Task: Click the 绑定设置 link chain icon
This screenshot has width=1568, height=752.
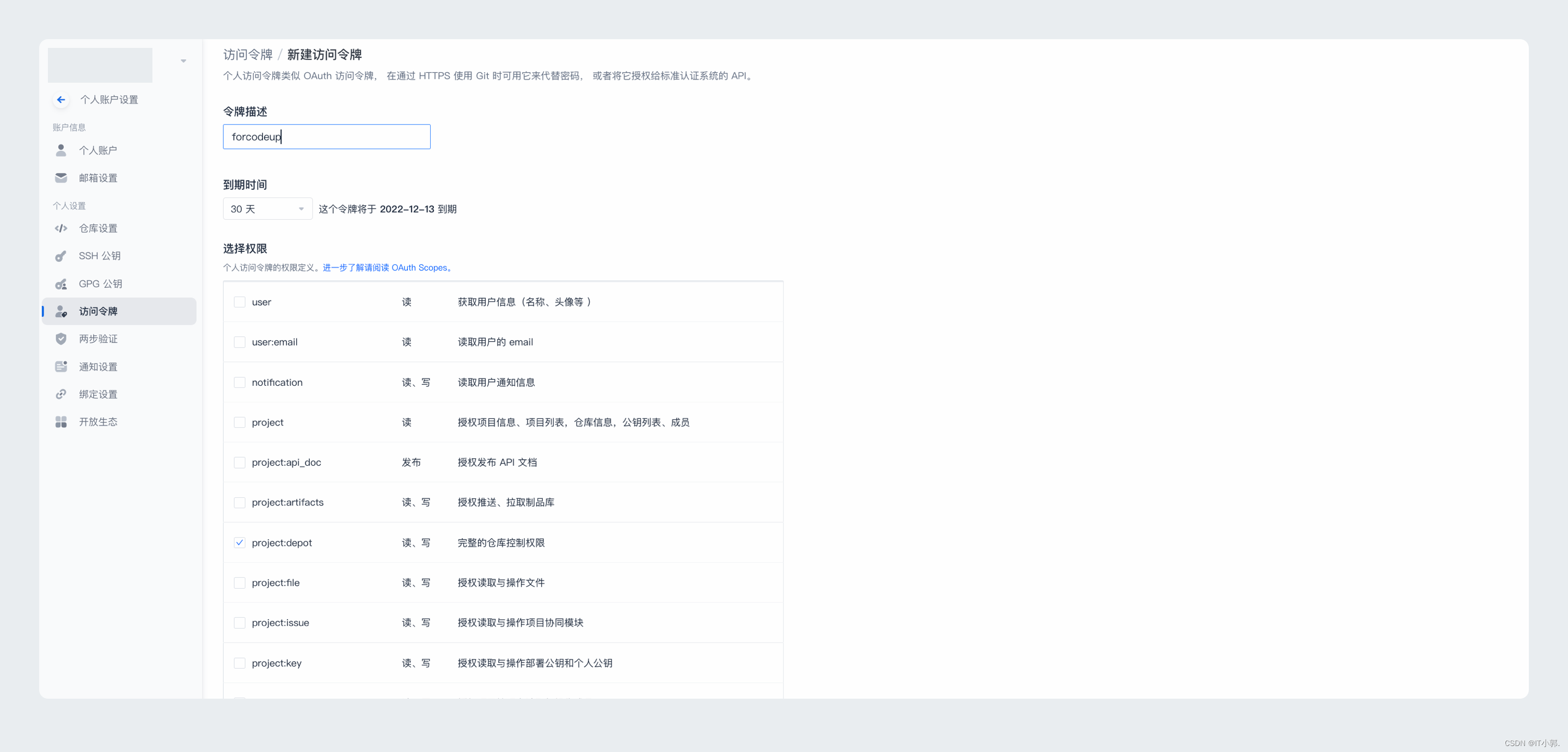Action: [61, 395]
